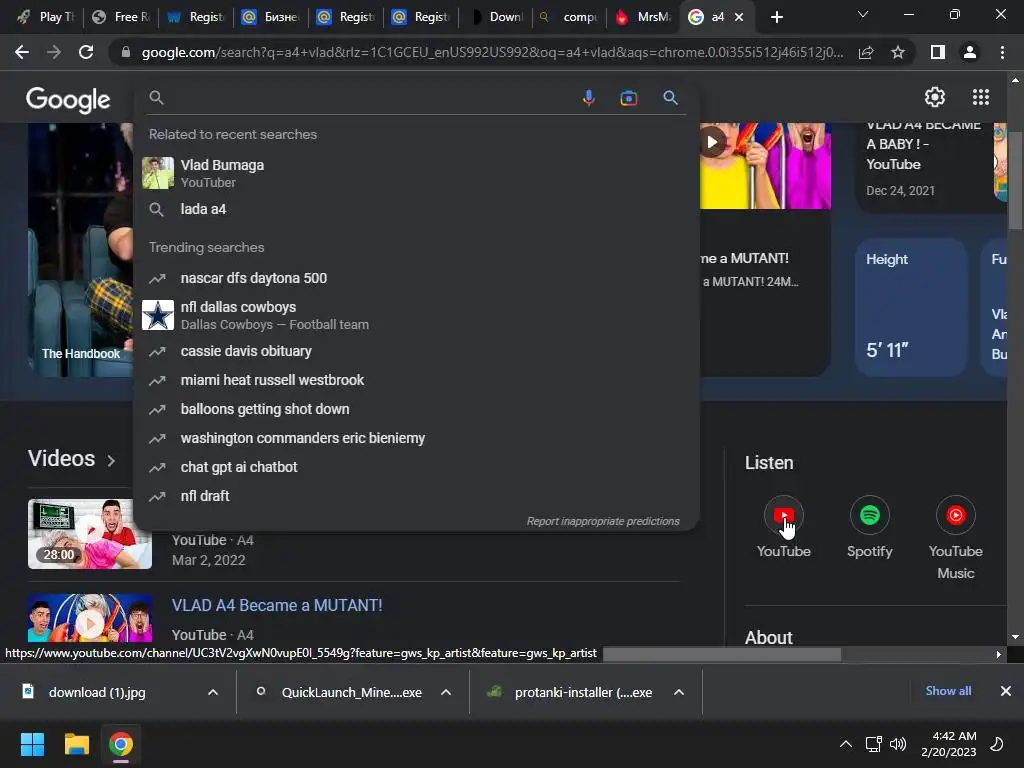Expand options for protanki-installer download
Viewport: 1024px width, 768px height.
[679, 692]
